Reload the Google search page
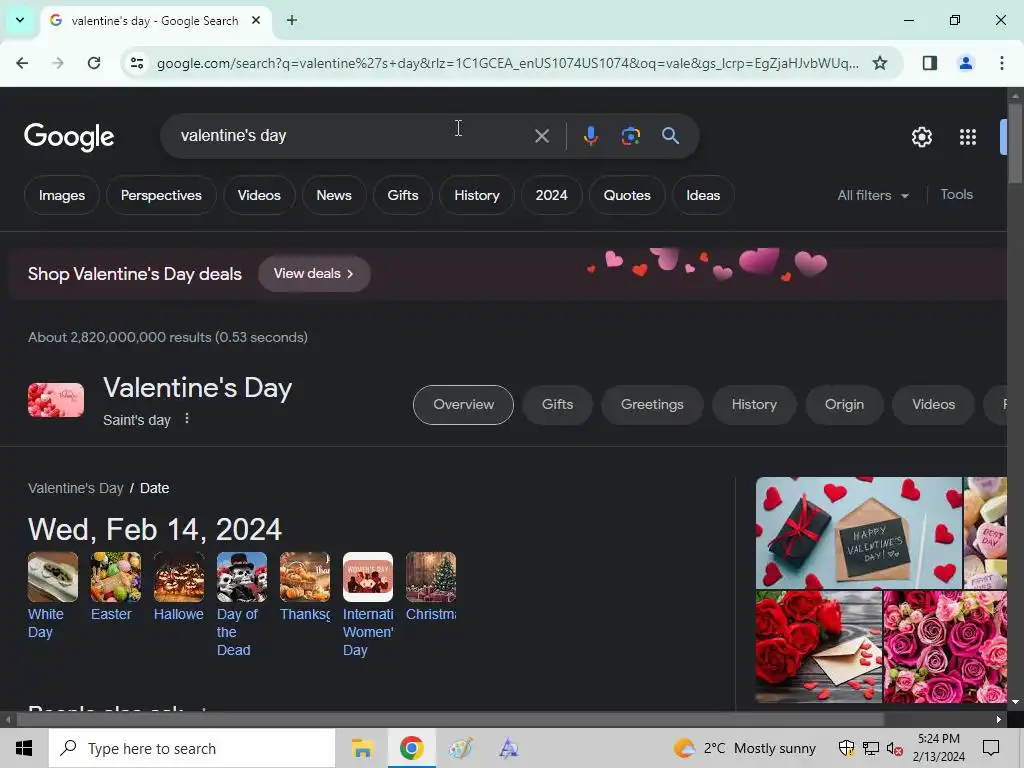This screenshot has width=1024, height=768. click(94, 63)
